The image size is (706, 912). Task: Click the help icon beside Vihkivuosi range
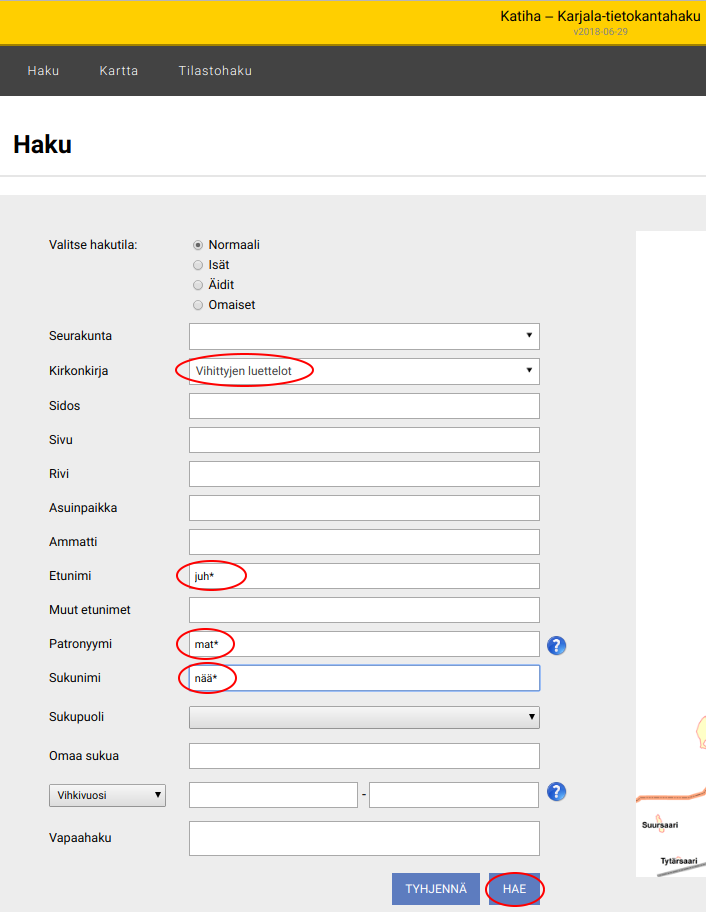557,792
